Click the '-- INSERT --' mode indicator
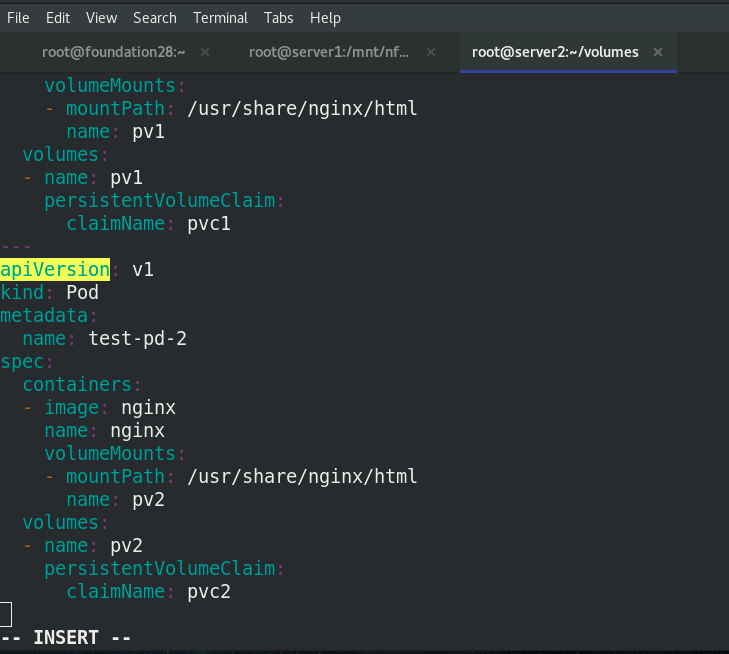The width and height of the screenshot is (729, 654). (66, 637)
